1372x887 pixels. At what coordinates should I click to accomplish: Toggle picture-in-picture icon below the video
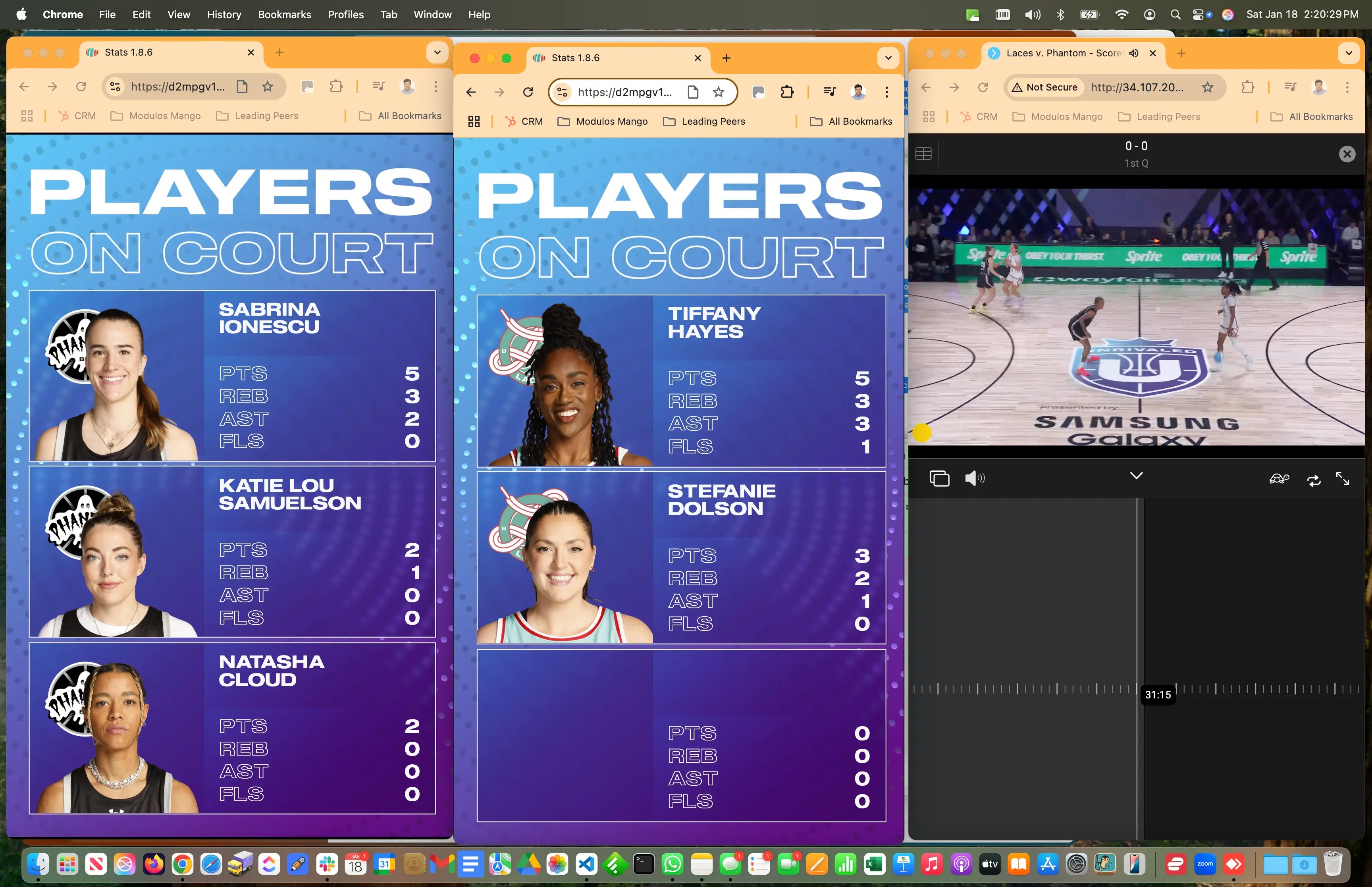pos(939,478)
